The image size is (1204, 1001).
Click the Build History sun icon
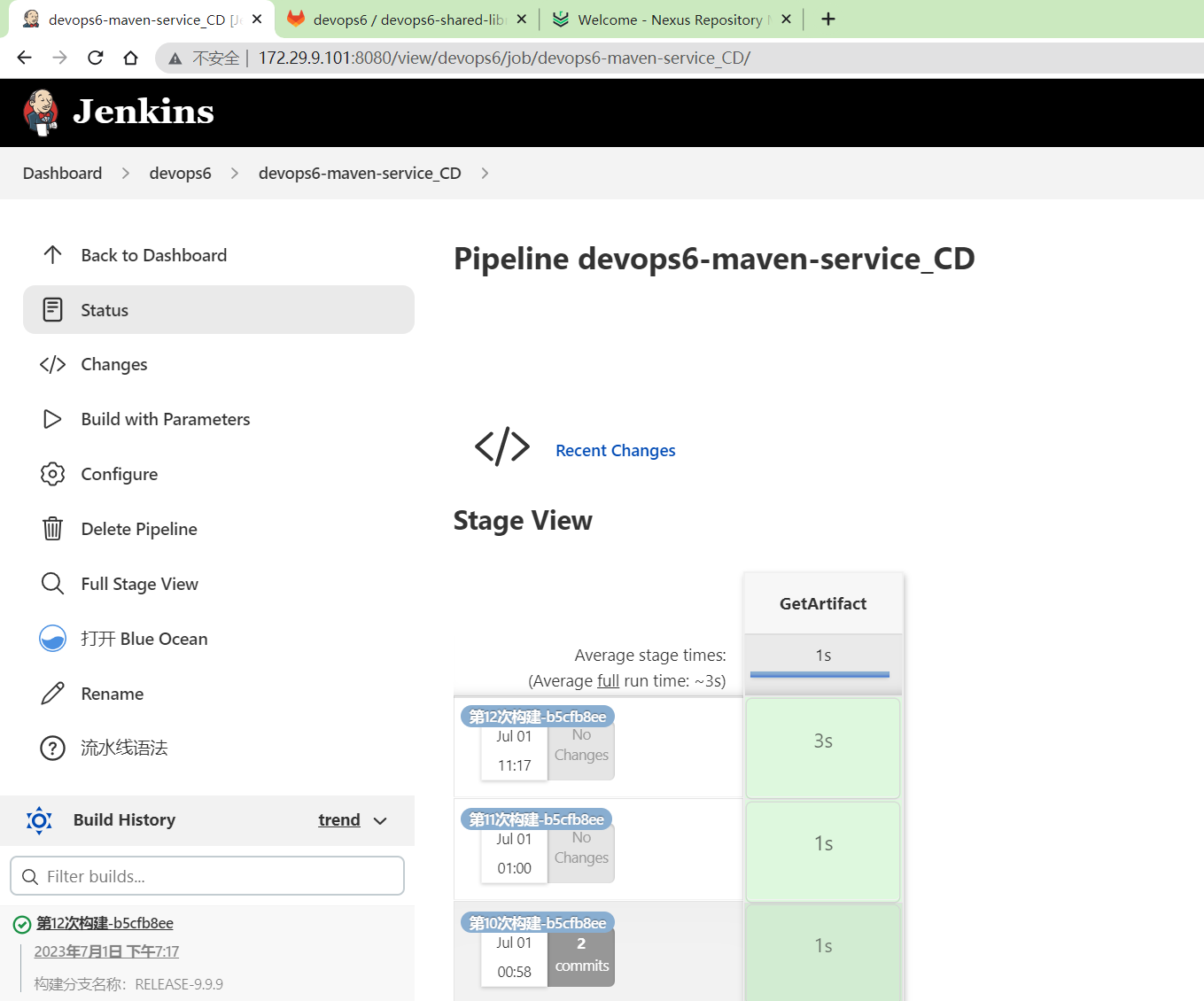tap(39, 820)
